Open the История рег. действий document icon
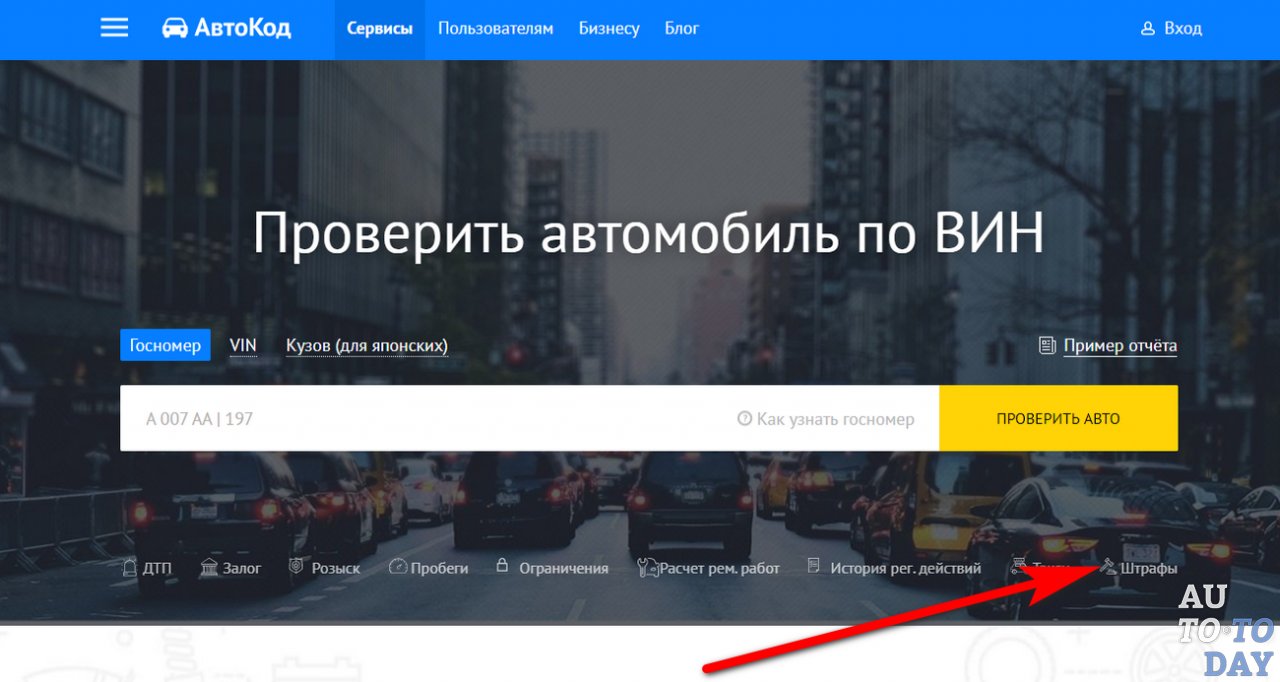The height and width of the screenshot is (682, 1280). (x=813, y=566)
